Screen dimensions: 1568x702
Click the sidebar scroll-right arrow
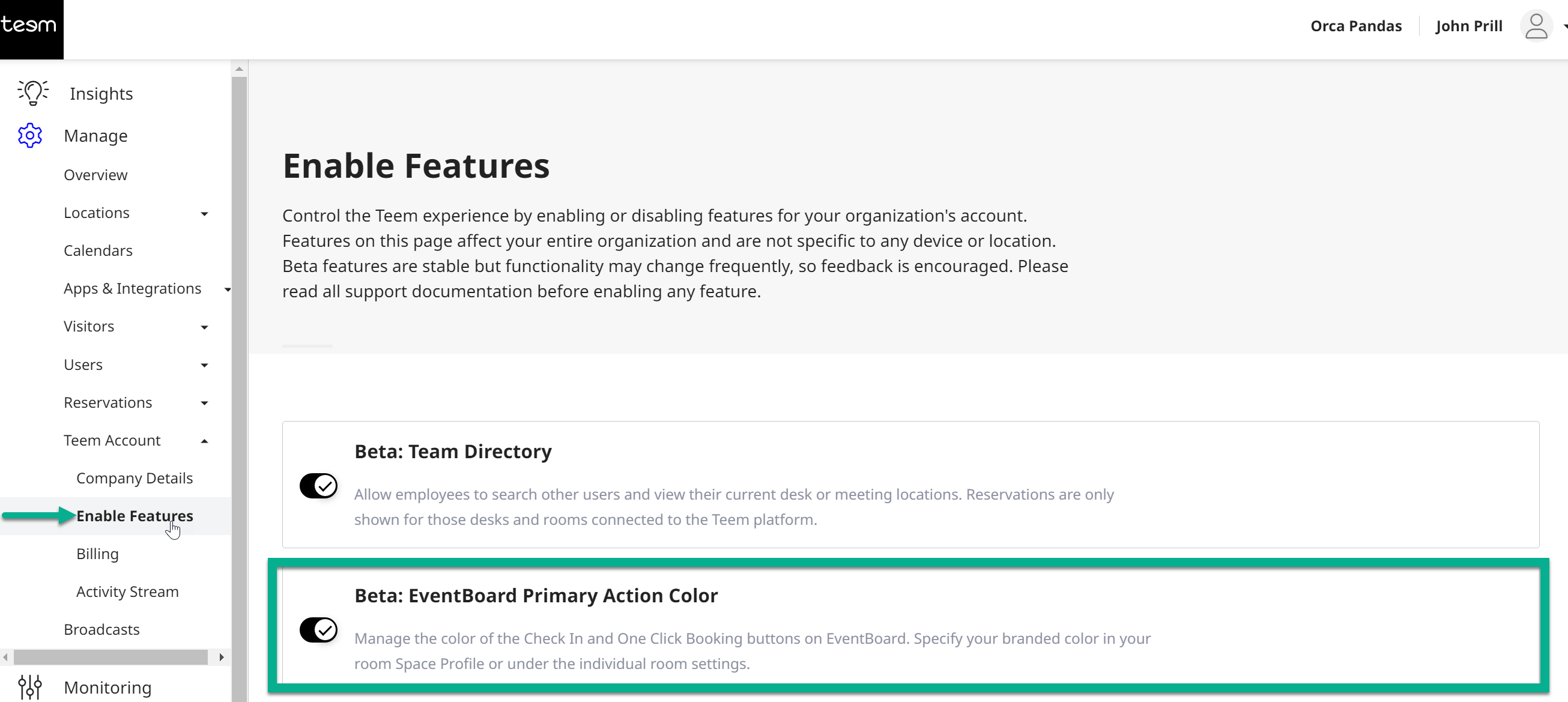click(222, 657)
